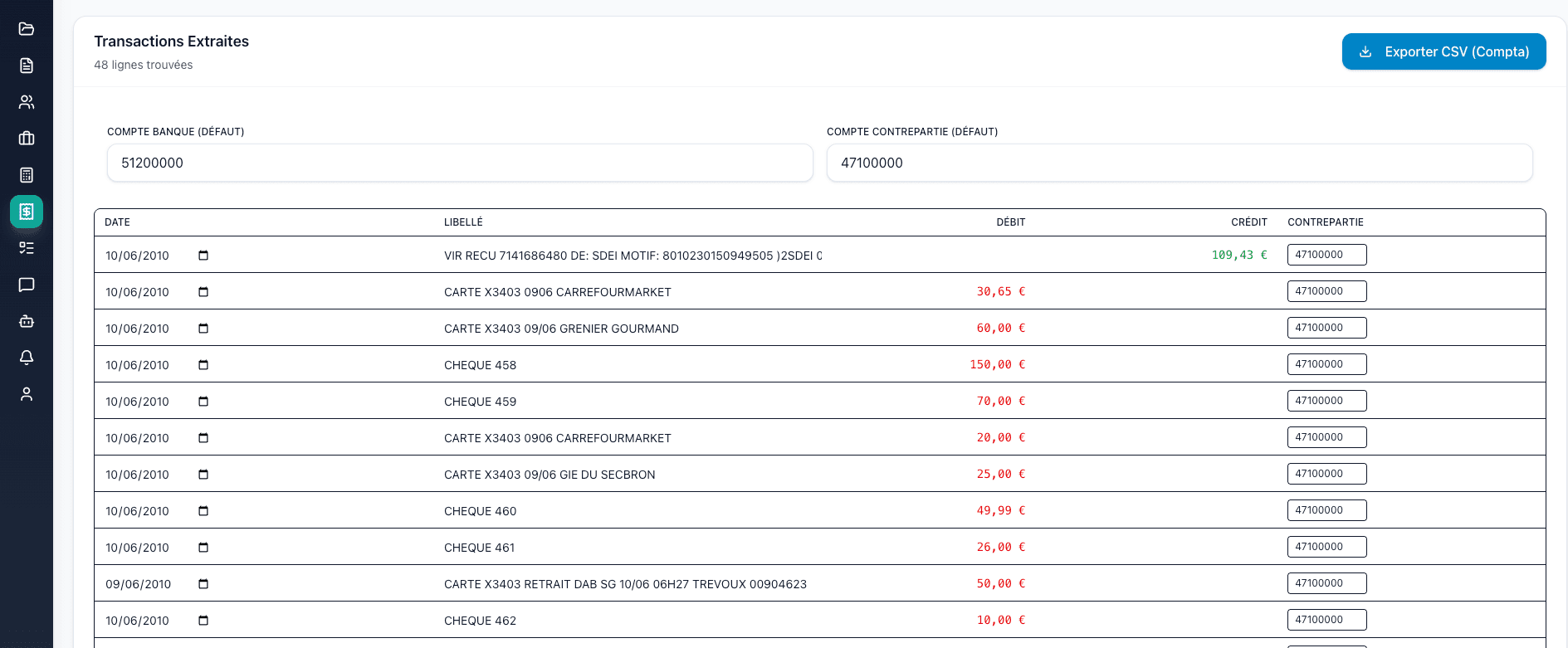Screen dimensions: 1568x648
Task: Edit the Compte Contrepartie default field
Action: [1179, 163]
